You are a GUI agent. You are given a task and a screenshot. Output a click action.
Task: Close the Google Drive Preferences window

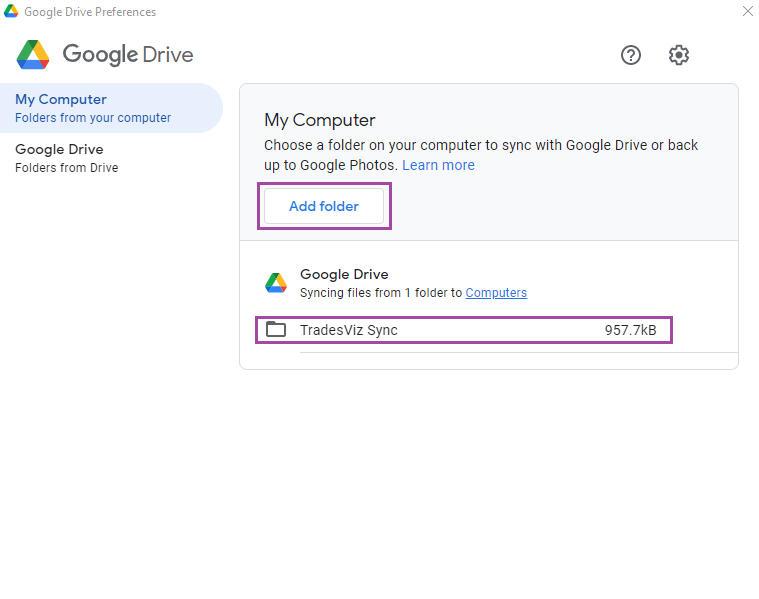pyautogui.click(x=747, y=11)
